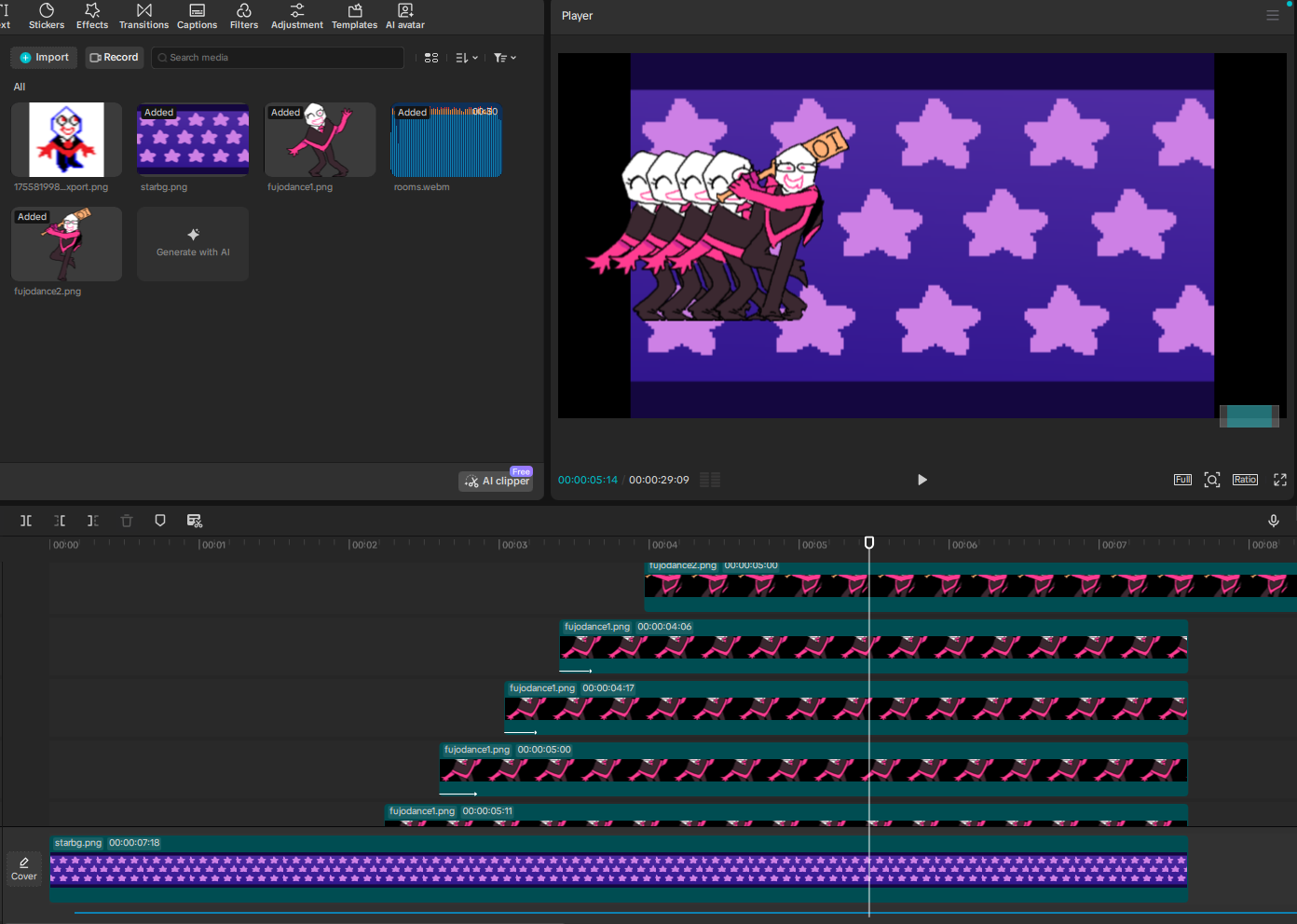Viewport: 1297px width, 924px height.
Task: Select the fujodance2.png media thumbnail
Action: pyautogui.click(x=66, y=244)
